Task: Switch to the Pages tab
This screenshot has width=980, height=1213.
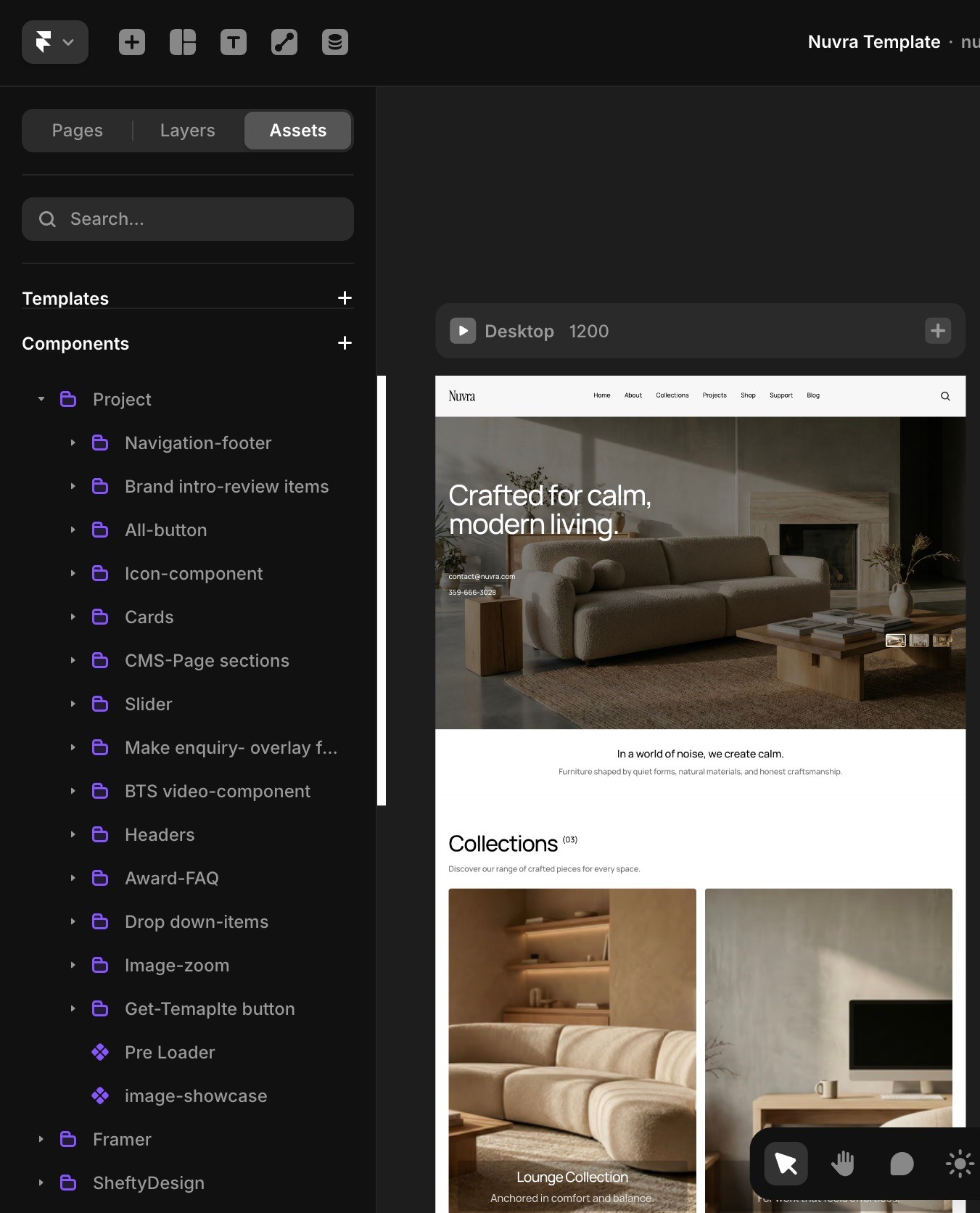Action: pyautogui.click(x=78, y=131)
